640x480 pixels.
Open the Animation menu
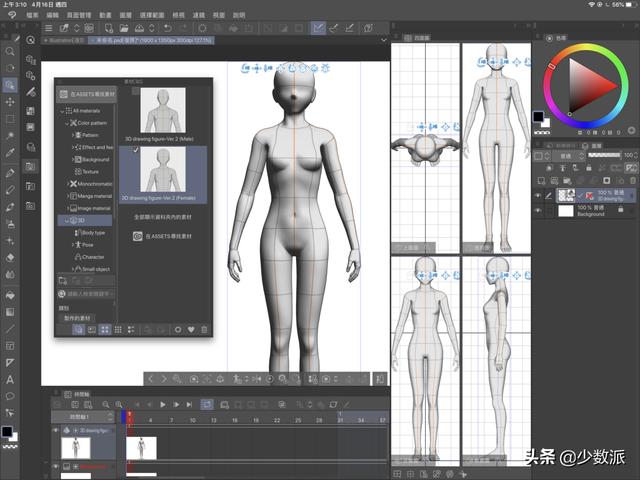(x=105, y=15)
